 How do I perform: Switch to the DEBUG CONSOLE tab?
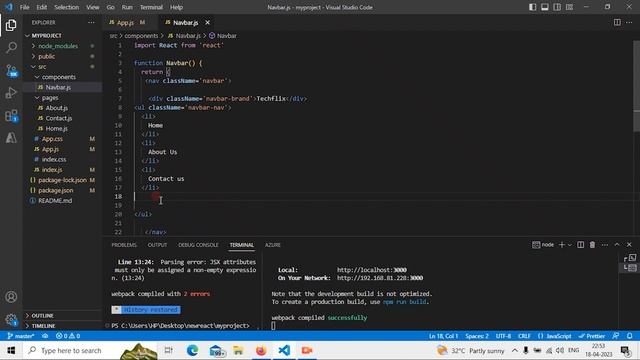[x=198, y=245]
